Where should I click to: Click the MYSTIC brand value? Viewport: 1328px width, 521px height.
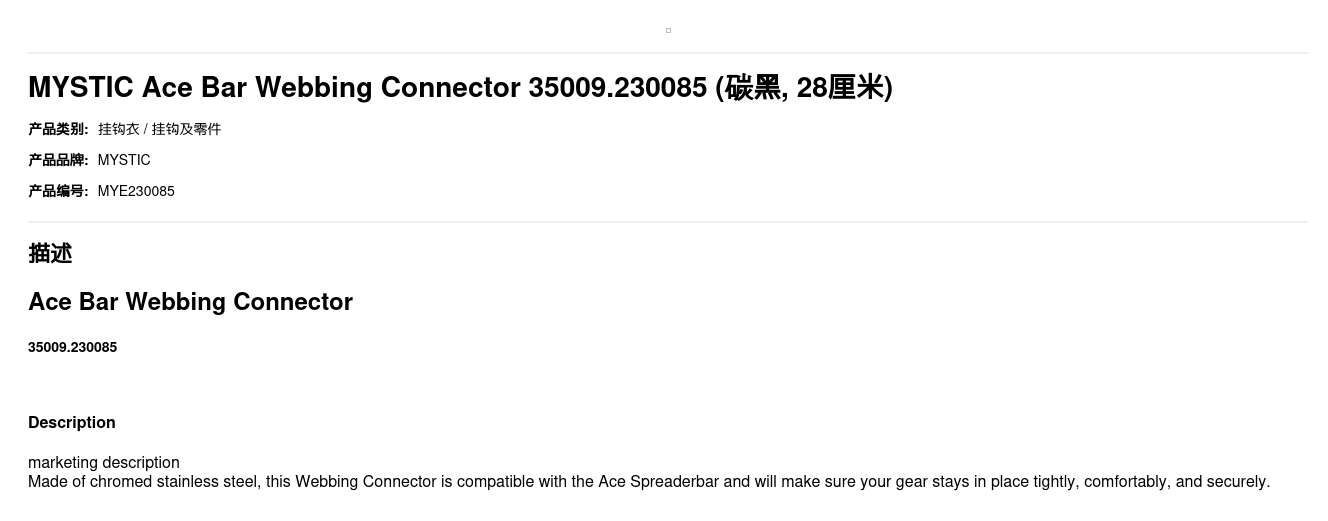[124, 160]
